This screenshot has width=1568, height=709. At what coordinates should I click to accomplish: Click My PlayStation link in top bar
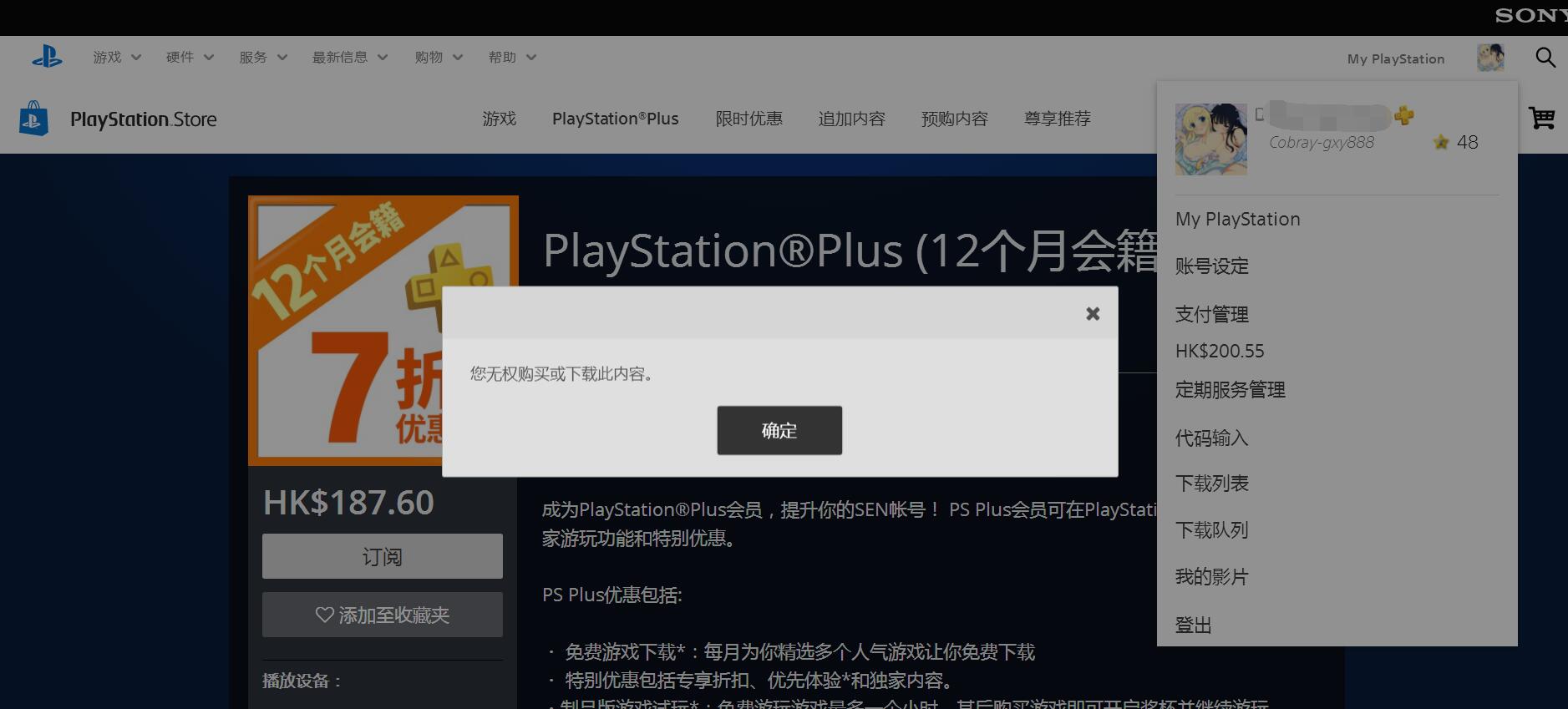point(1395,58)
